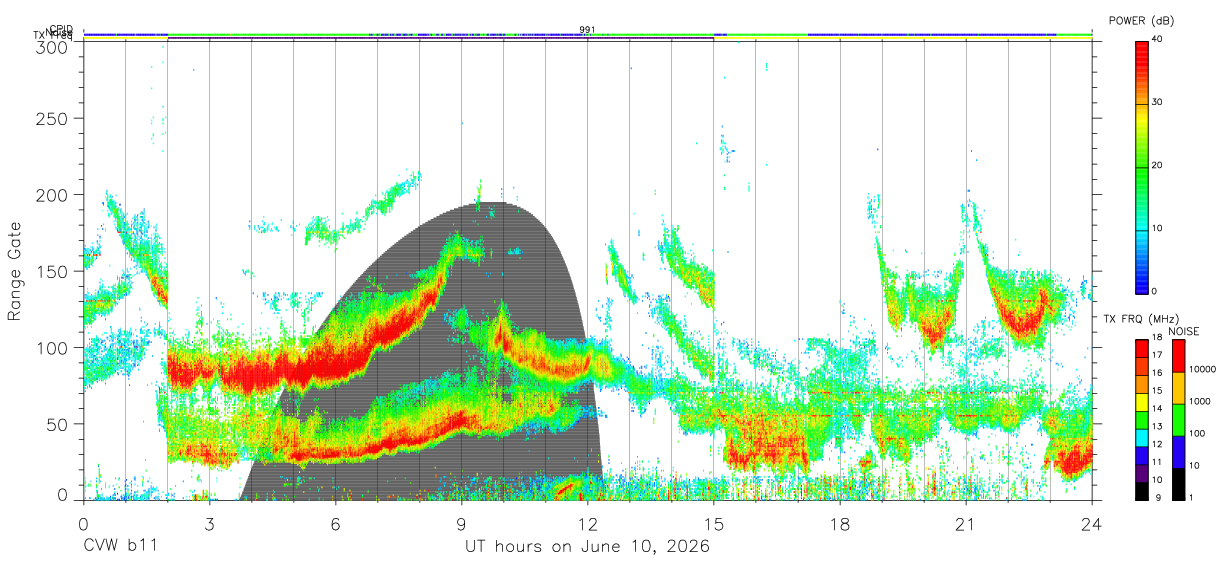Click the CVW b11 radar beam label
The height and width of the screenshot is (567, 1228).
coord(121,547)
